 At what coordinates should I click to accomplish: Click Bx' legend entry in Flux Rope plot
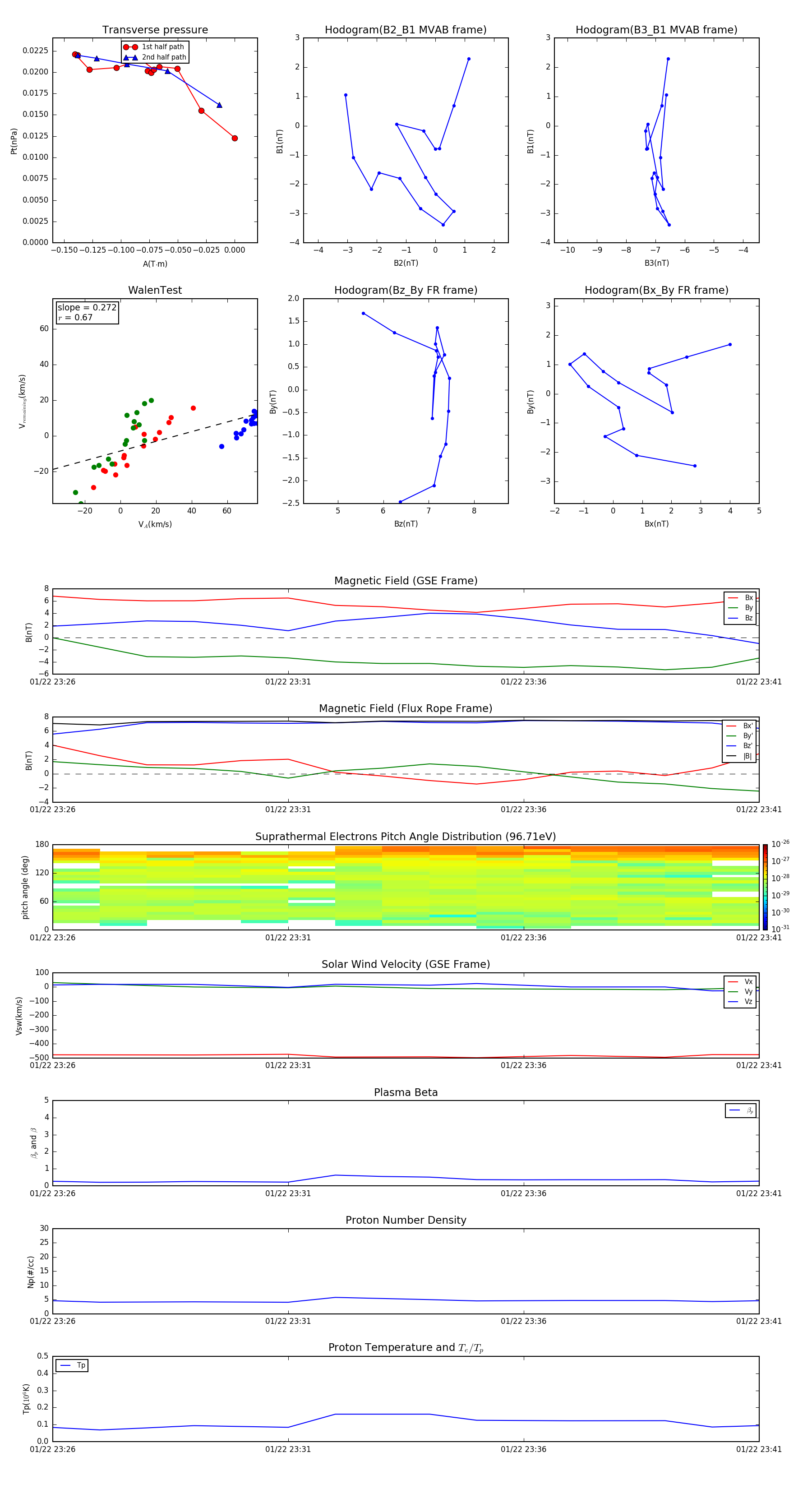point(739,726)
